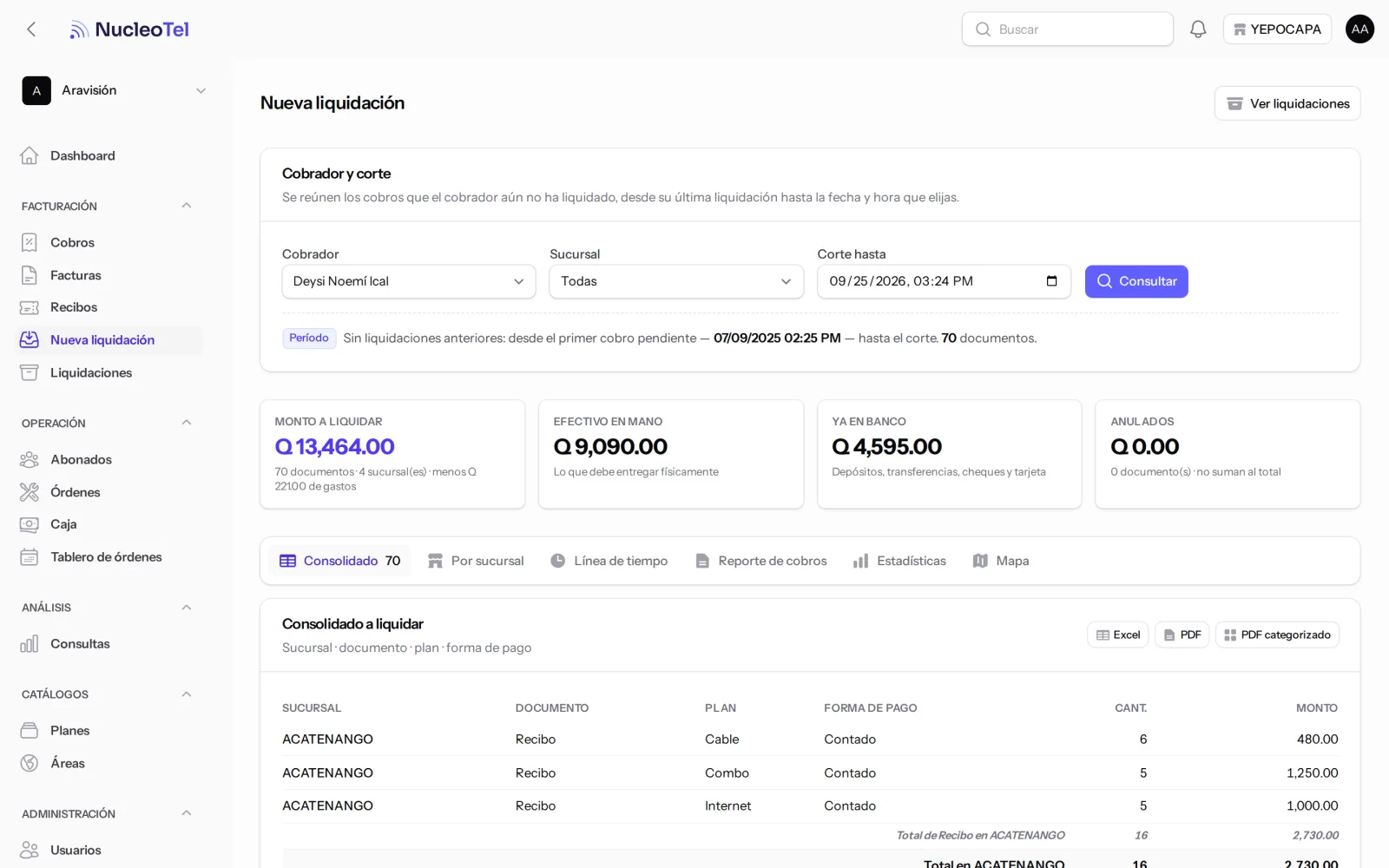Viewport: 1389px width, 868px height.
Task: Open the Mapa tab
Action: point(1001,561)
